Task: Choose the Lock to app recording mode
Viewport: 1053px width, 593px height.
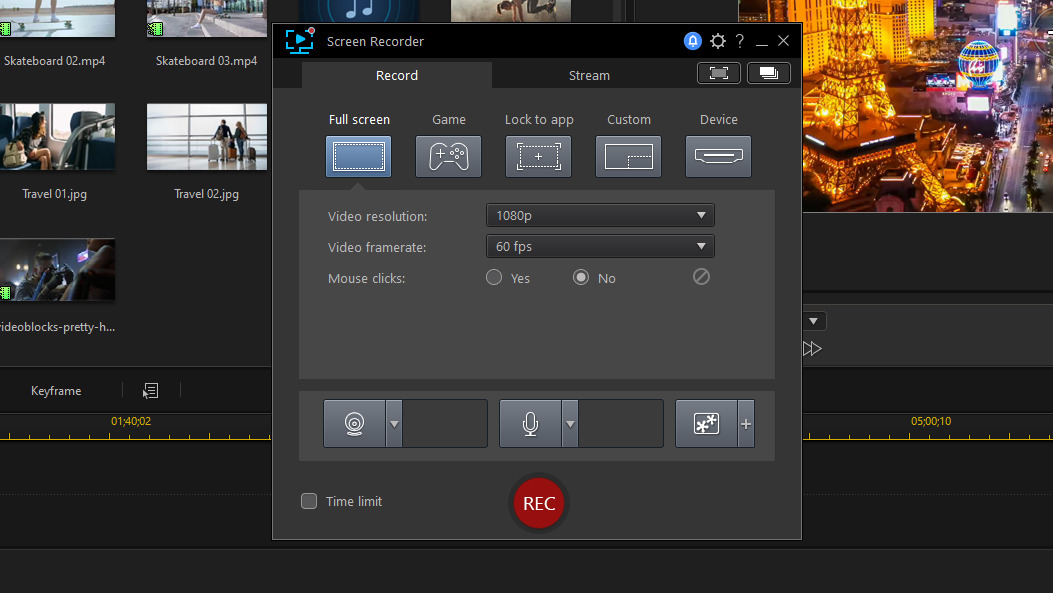Action: (538, 156)
